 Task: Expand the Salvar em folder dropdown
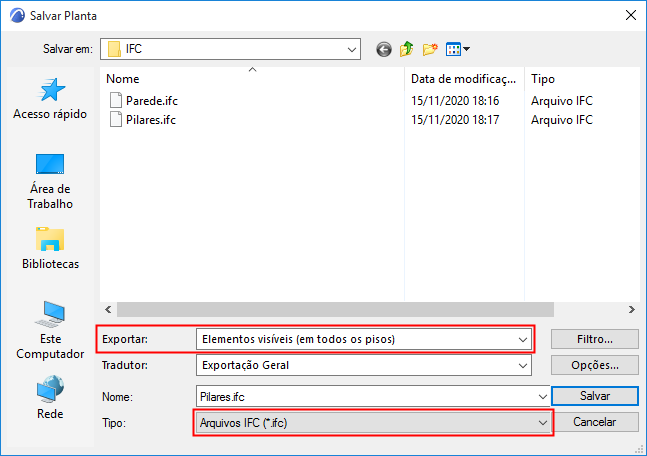tap(352, 48)
